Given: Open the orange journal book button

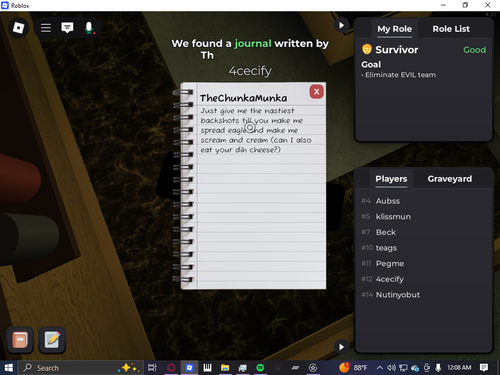Looking at the screenshot, I should click(x=20, y=340).
